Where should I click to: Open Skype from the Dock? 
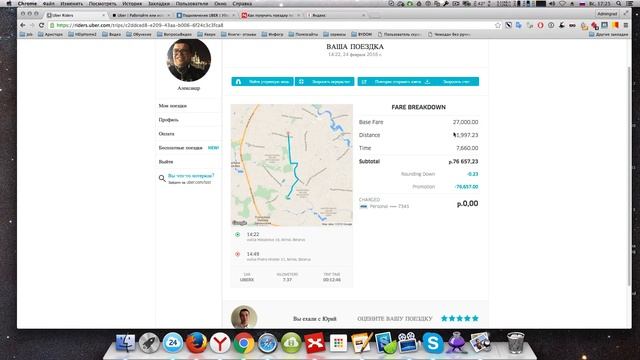pyautogui.click(x=433, y=342)
